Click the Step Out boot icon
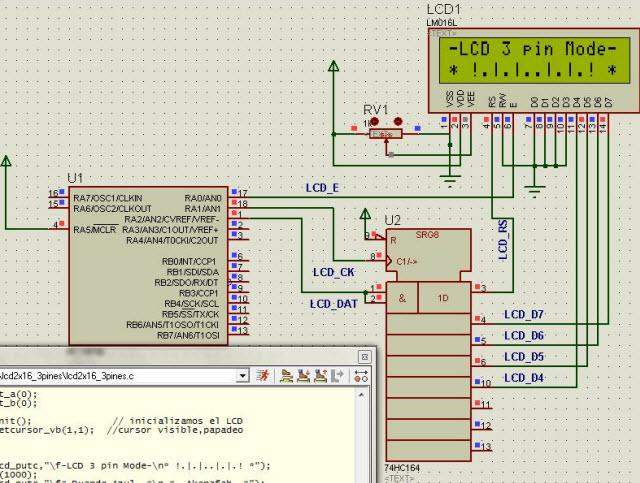The width and height of the screenshot is (640, 483). [320, 376]
